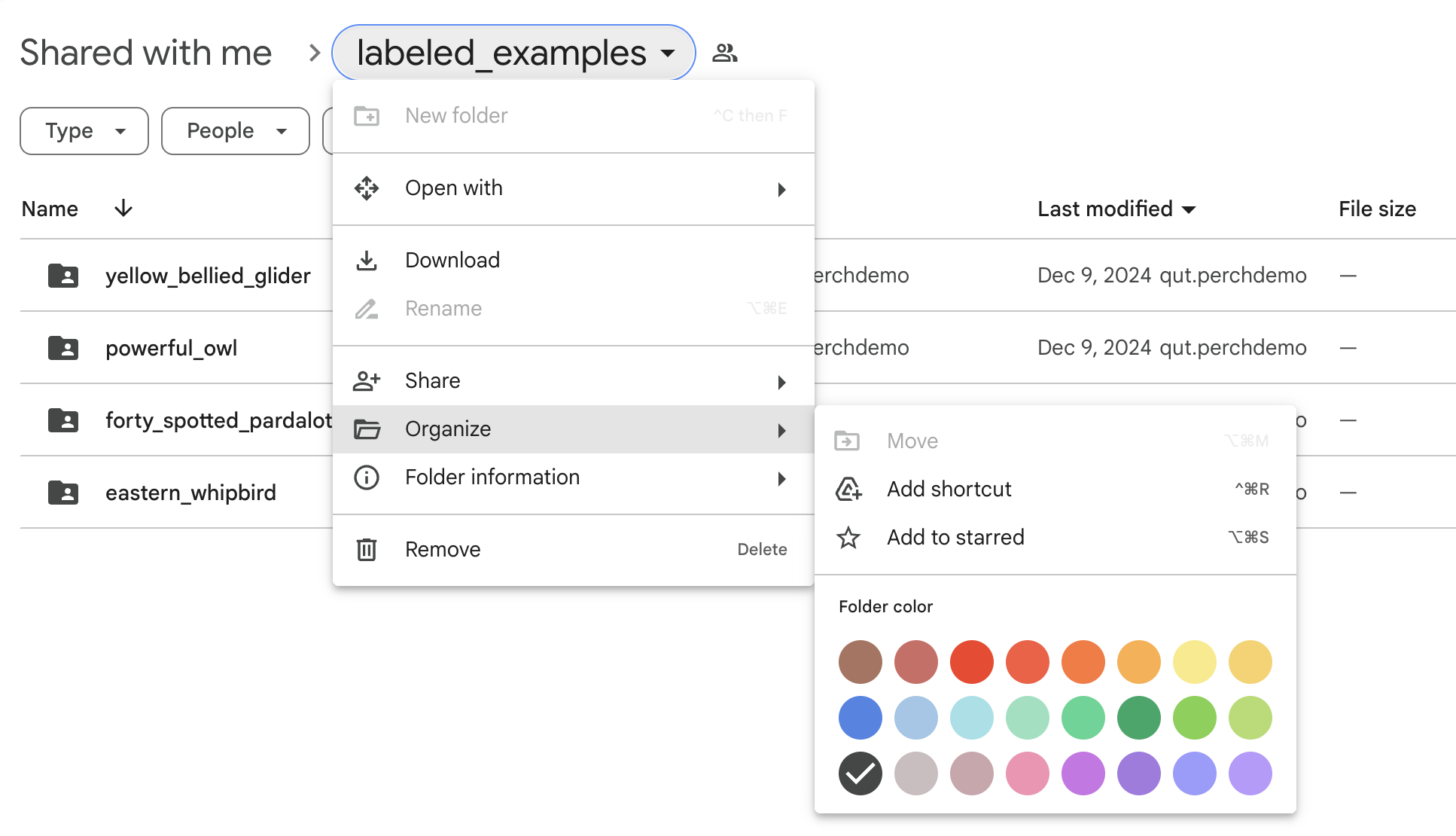Viewport: 1456px width, 836px height.
Task: Click the forty_spotted_pardalote folder name
Action: tap(218, 420)
